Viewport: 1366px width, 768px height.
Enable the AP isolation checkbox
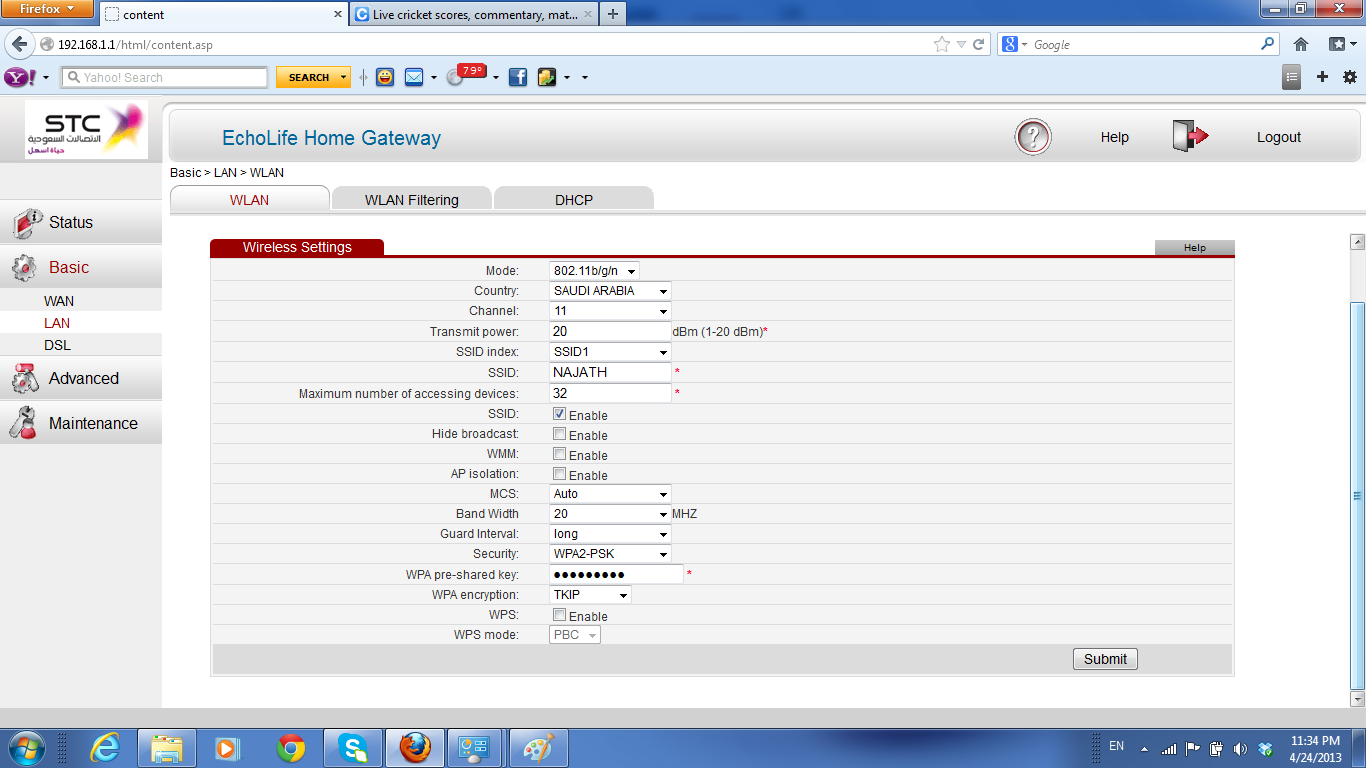560,474
